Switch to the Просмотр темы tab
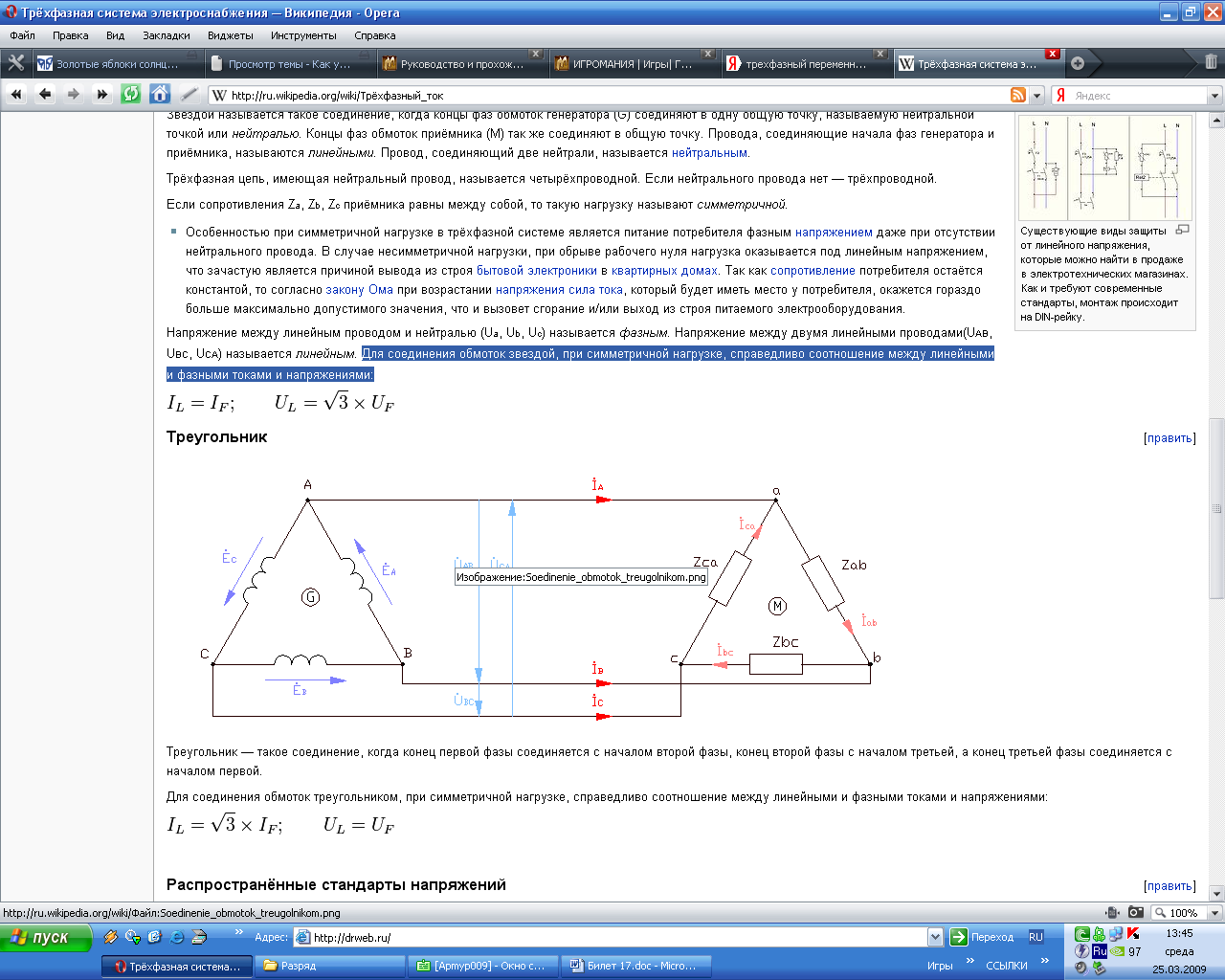The width and height of the screenshot is (1225, 980). tap(289, 64)
